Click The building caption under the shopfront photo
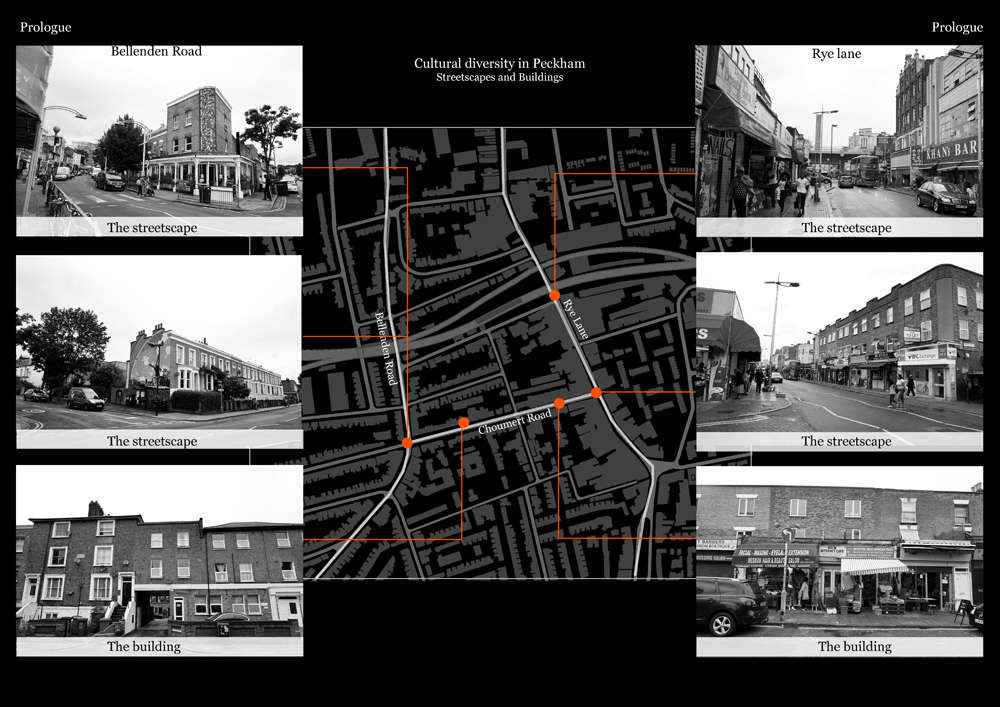Viewport: 1000px width, 707px height. pos(855,646)
